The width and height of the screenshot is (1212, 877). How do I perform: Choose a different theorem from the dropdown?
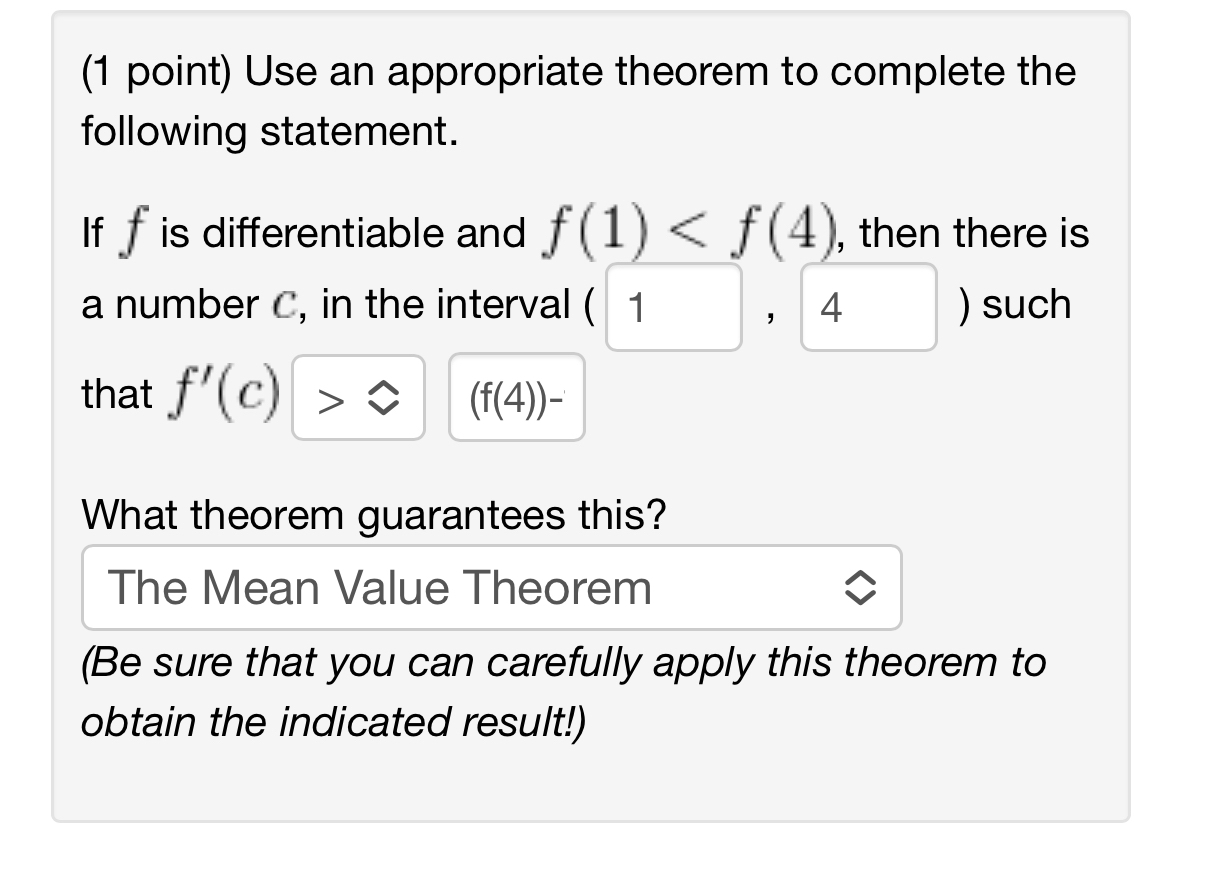coord(491,588)
